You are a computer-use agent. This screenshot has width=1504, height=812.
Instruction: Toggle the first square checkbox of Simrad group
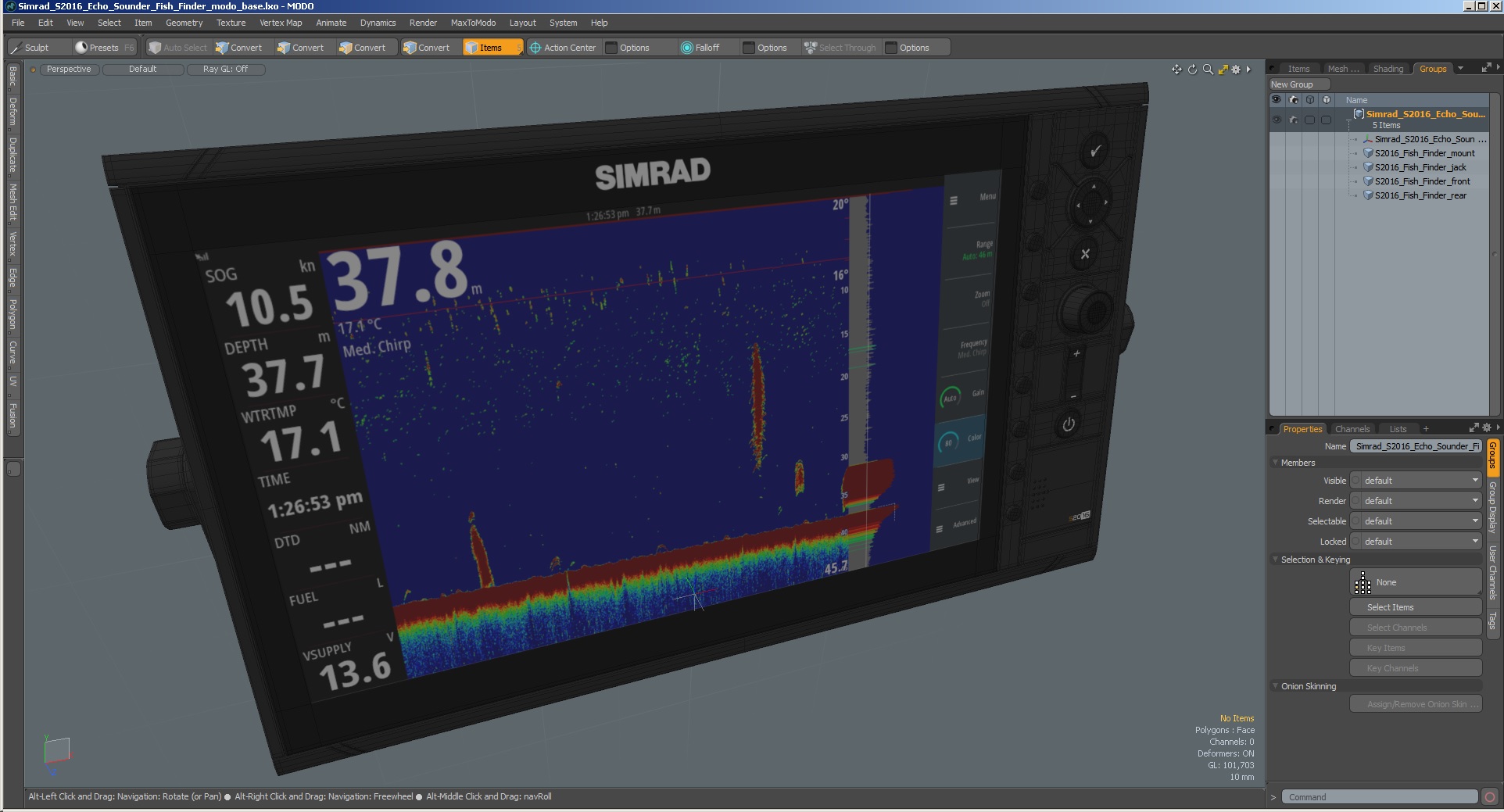click(x=1310, y=120)
